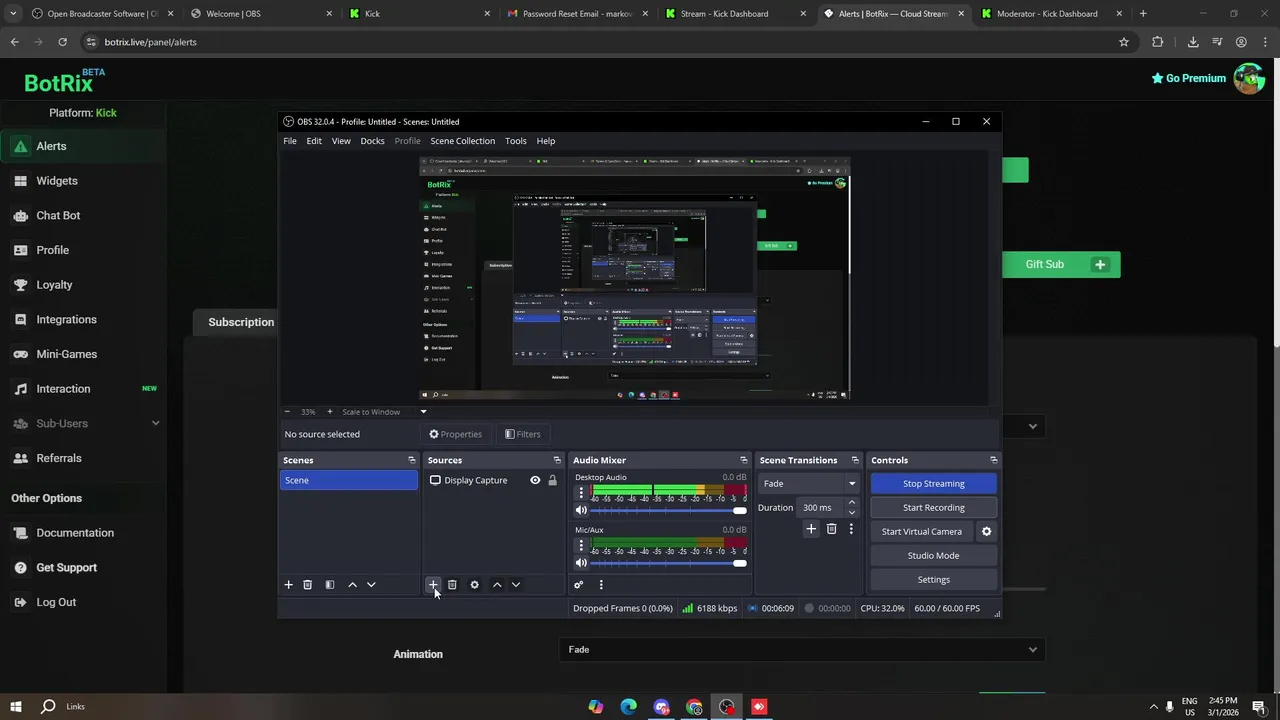Delete the scene transition with trash icon
The image size is (1280, 720).
click(831, 529)
